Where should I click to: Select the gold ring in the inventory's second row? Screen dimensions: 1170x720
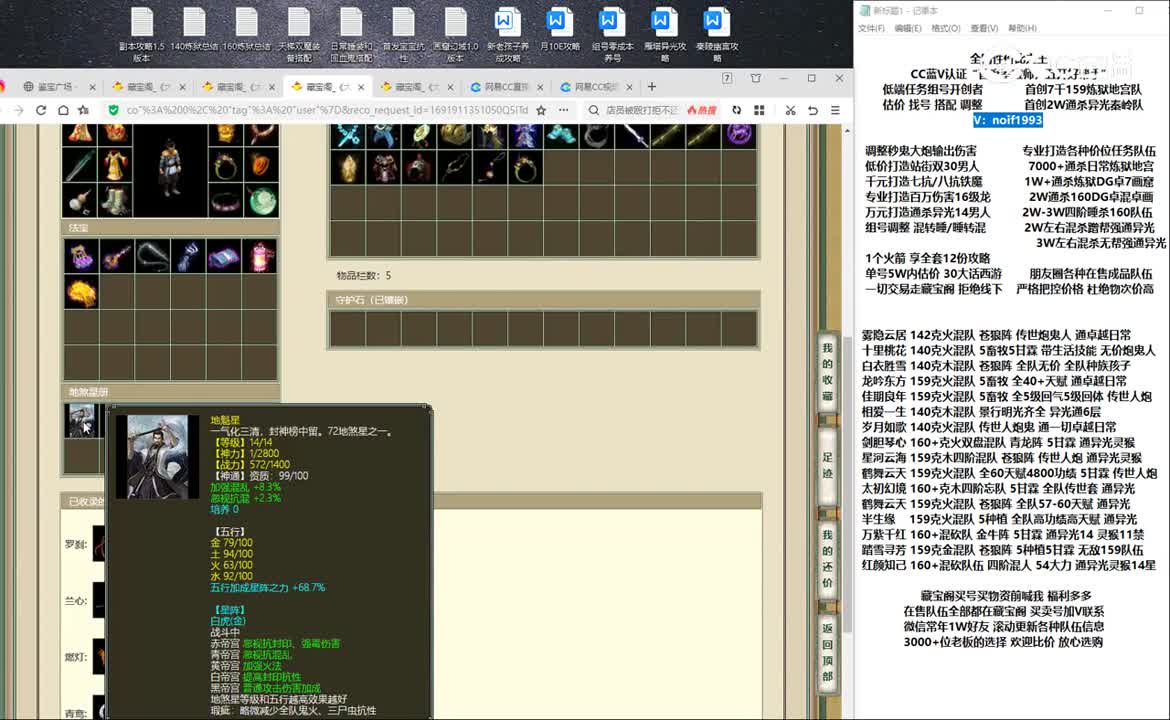(x=526, y=168)
